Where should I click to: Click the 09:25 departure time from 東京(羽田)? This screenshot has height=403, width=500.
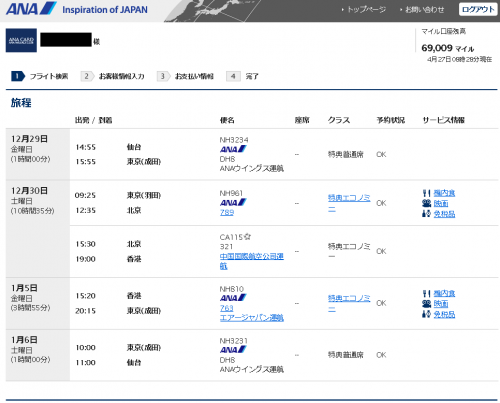pos(85,195)
